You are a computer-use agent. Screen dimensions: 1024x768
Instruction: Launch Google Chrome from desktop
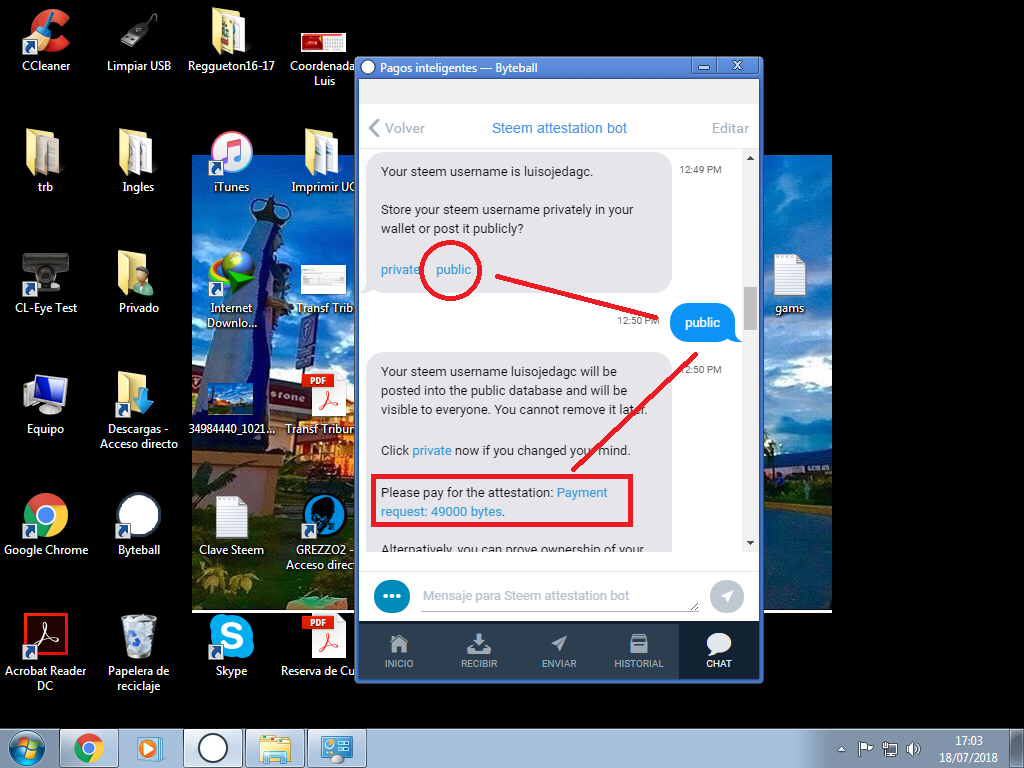pyautogui.click(x=46, y=524)
